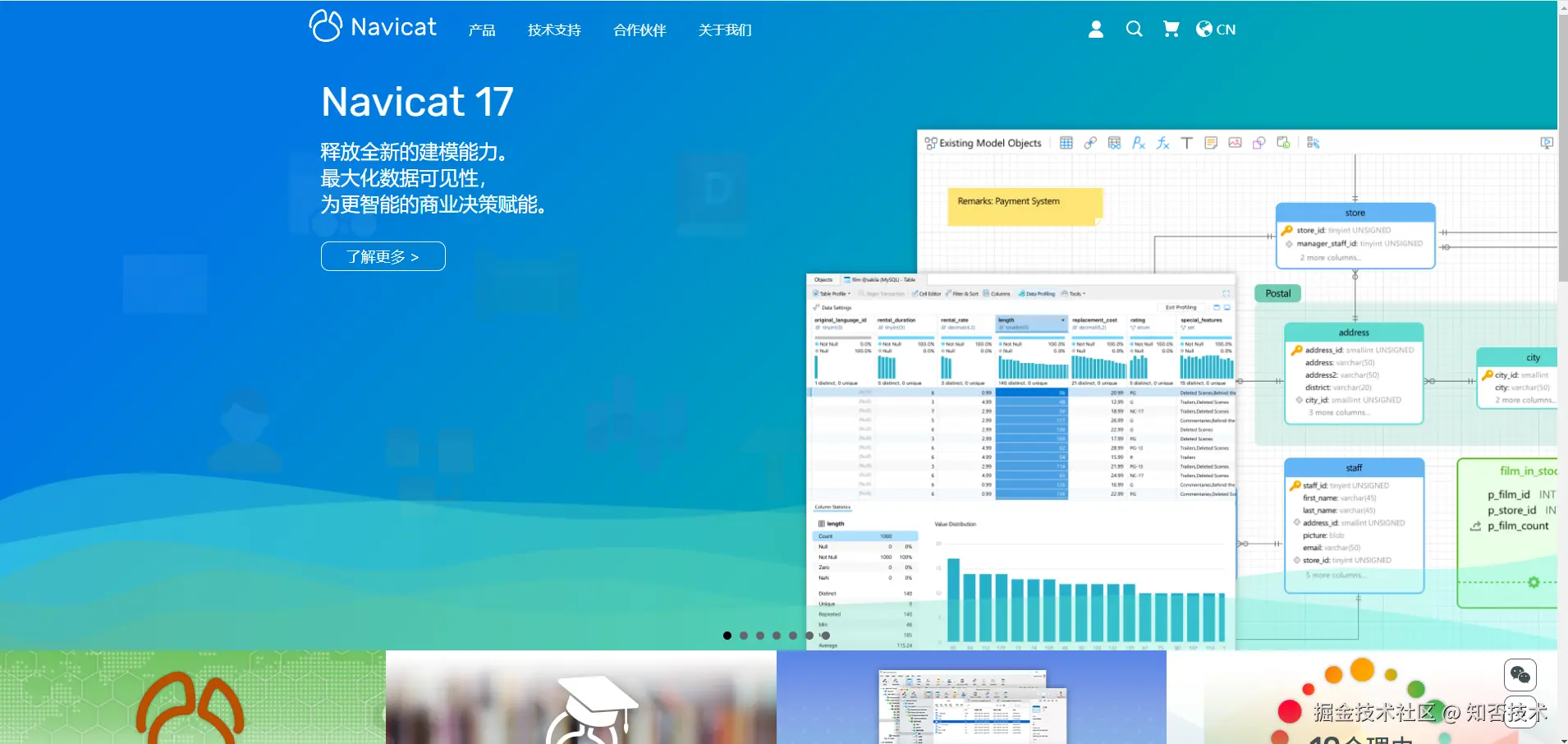Open the 关于我们 menu

tap(725, 30)
